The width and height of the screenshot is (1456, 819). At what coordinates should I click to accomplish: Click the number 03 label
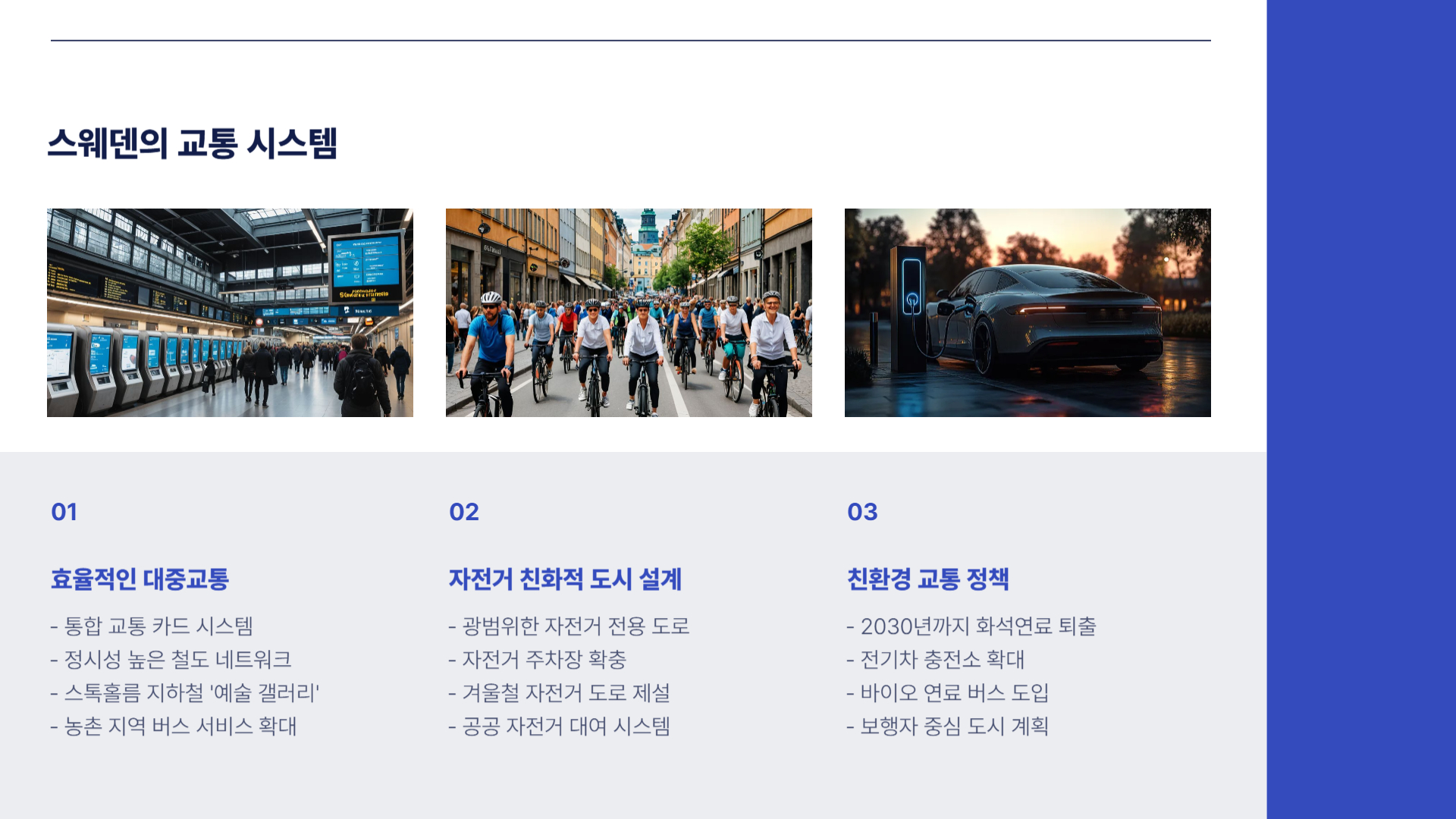[x=862, y=512]
